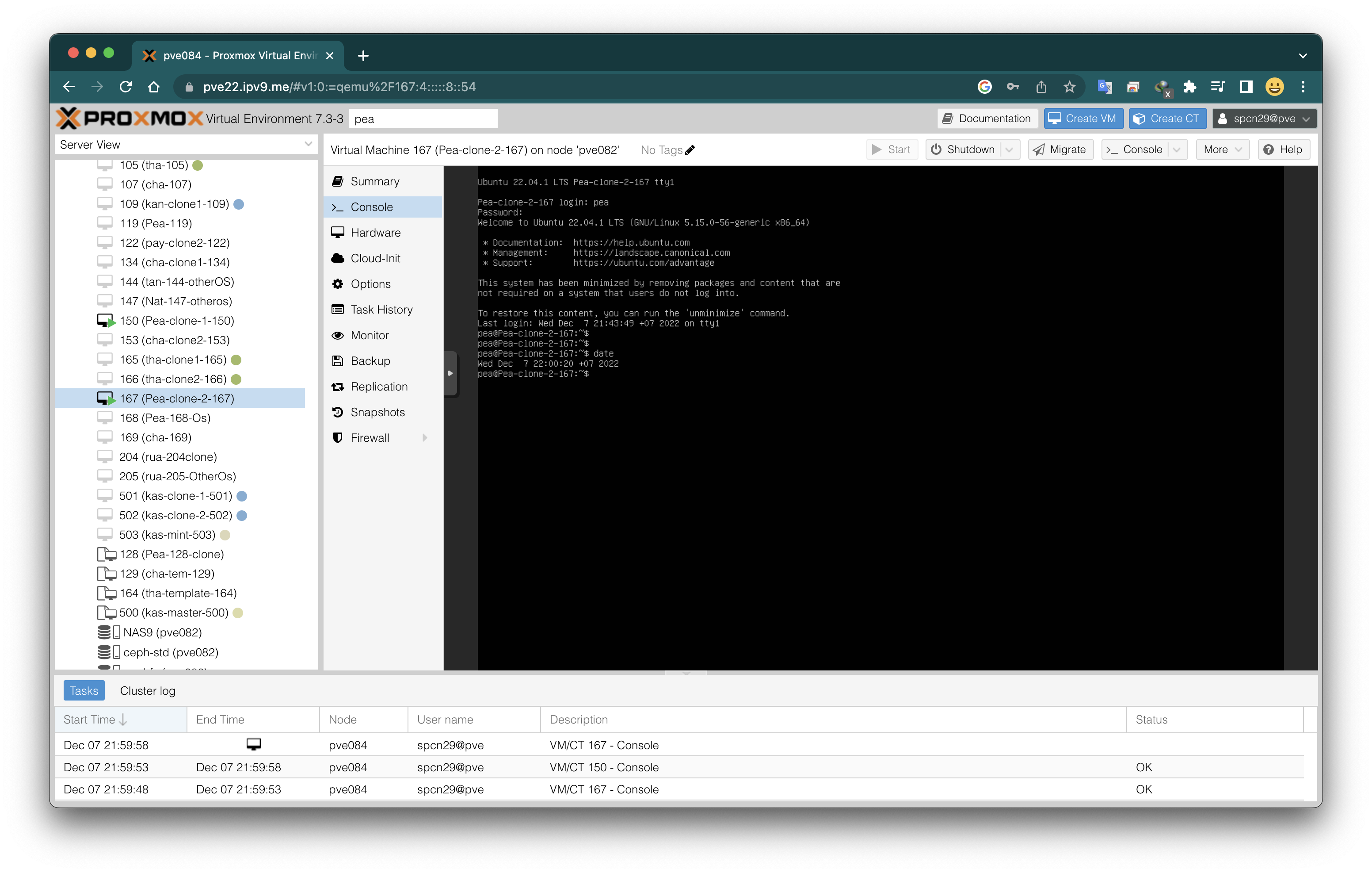Image resolution: width=1372 pixels, height=873 pixels.
Task: View Task History via its sidebar icon
Action: (338, 309)
